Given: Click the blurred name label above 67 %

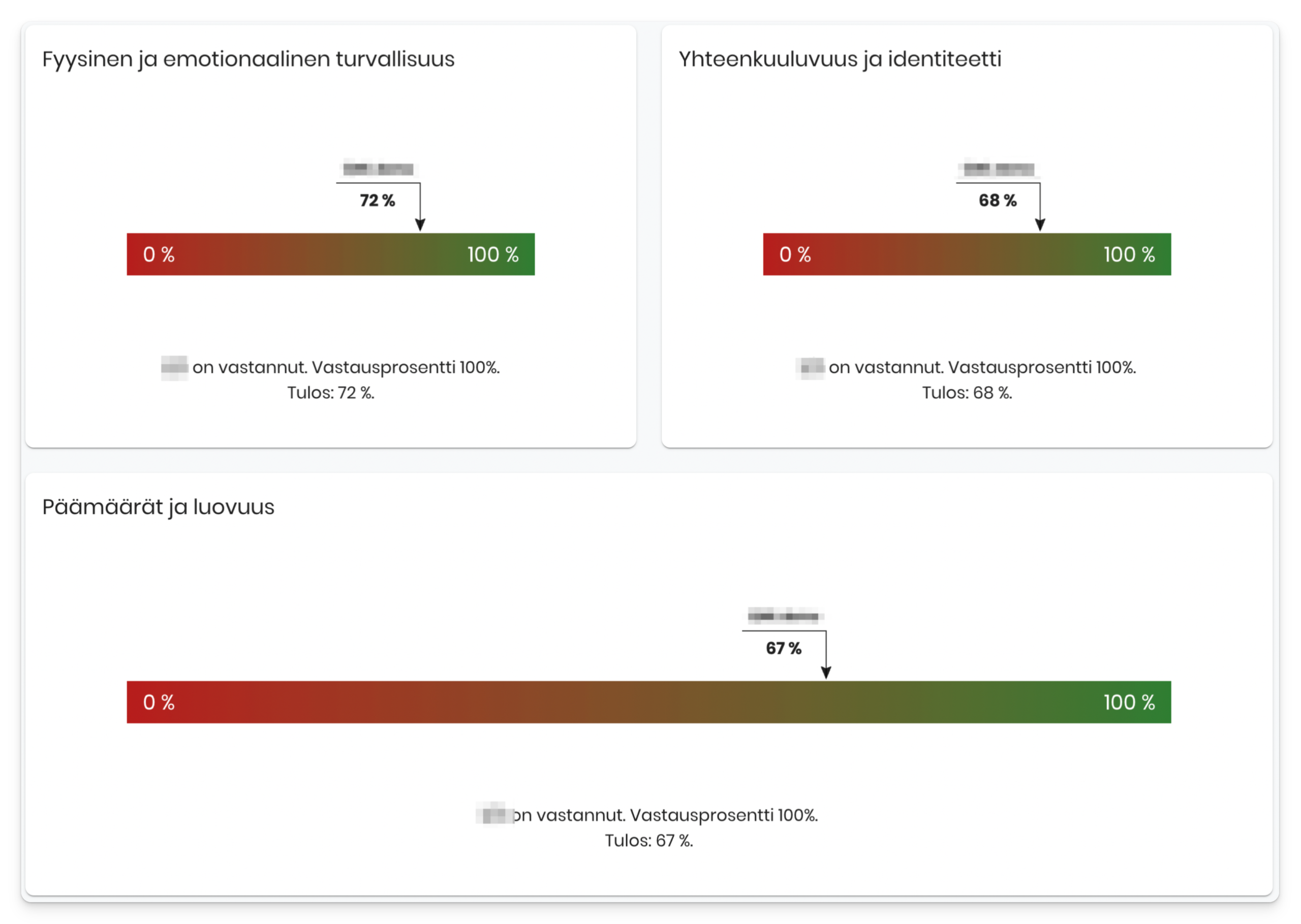Looking at the screenshot, I should 784,616.
